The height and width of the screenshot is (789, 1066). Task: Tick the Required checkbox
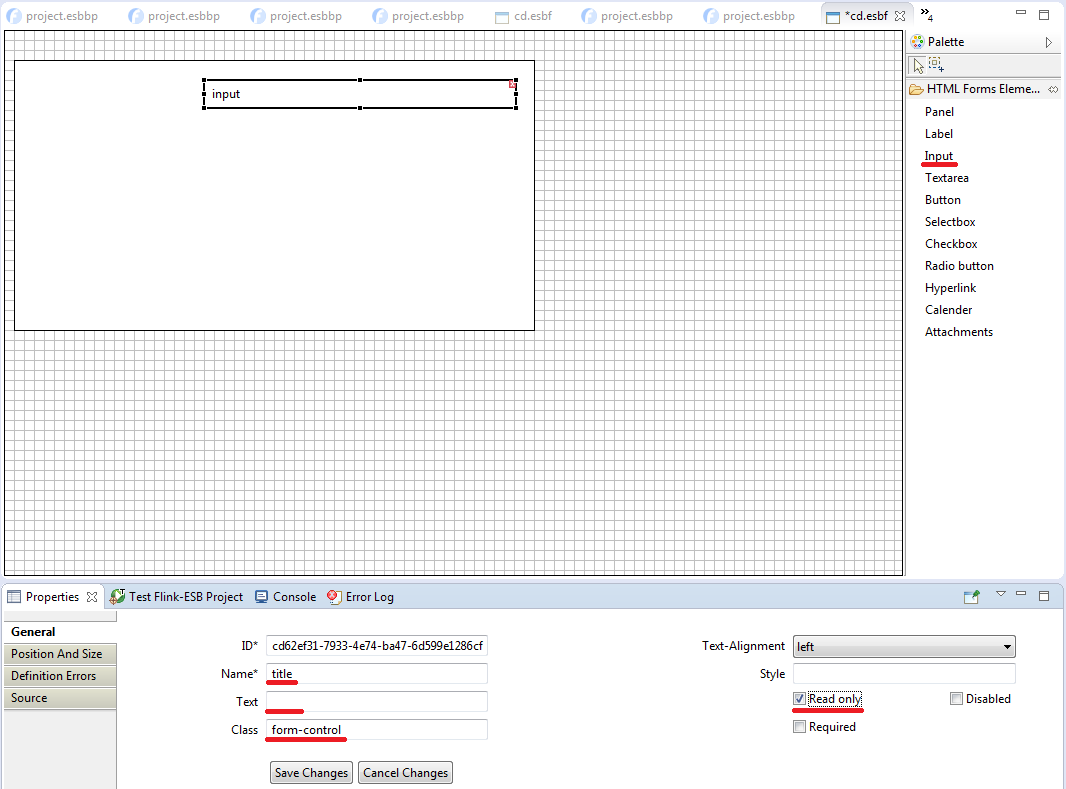coord(799,727)
